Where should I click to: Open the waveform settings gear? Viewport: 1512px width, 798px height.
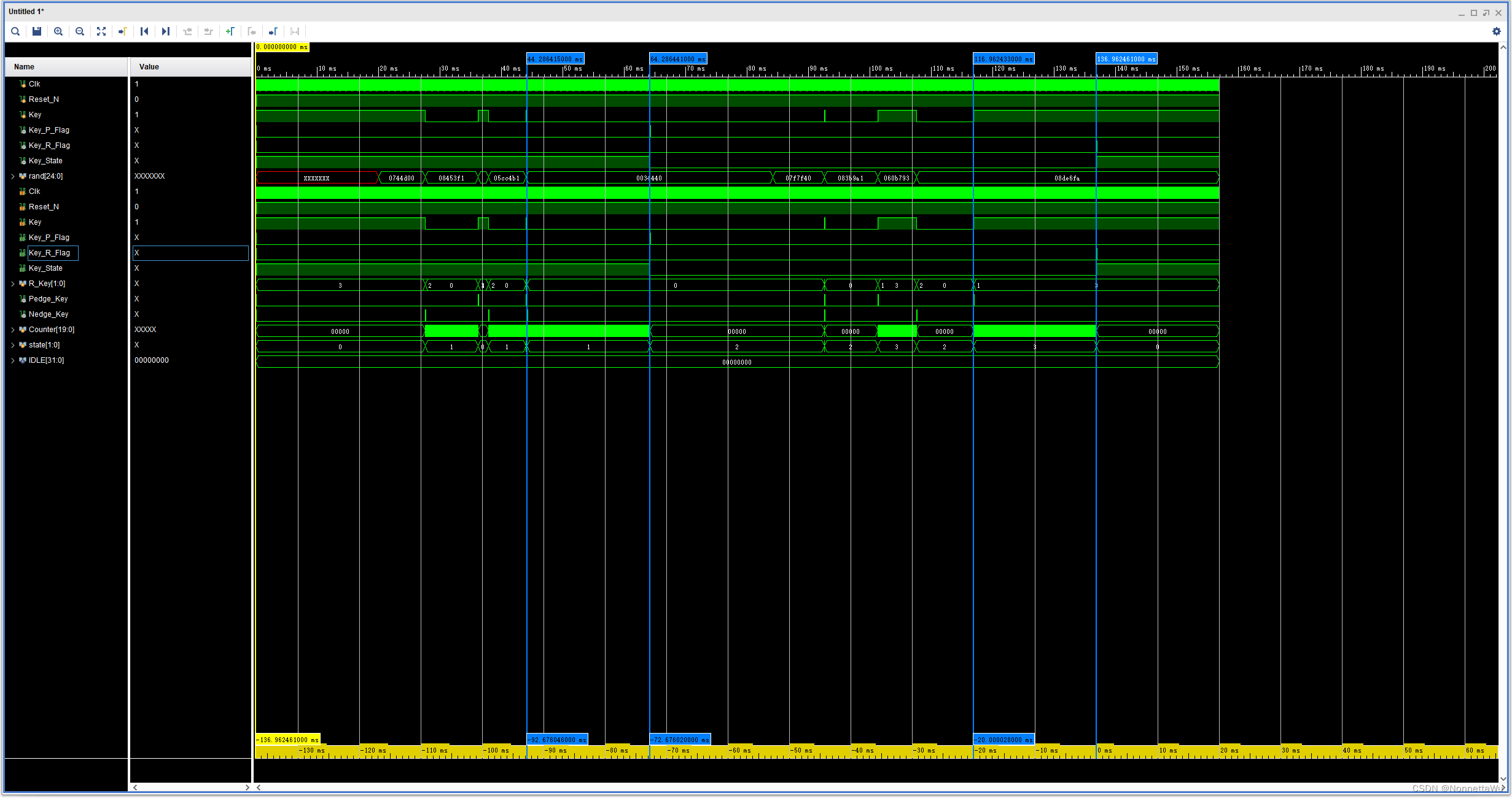1496,31
